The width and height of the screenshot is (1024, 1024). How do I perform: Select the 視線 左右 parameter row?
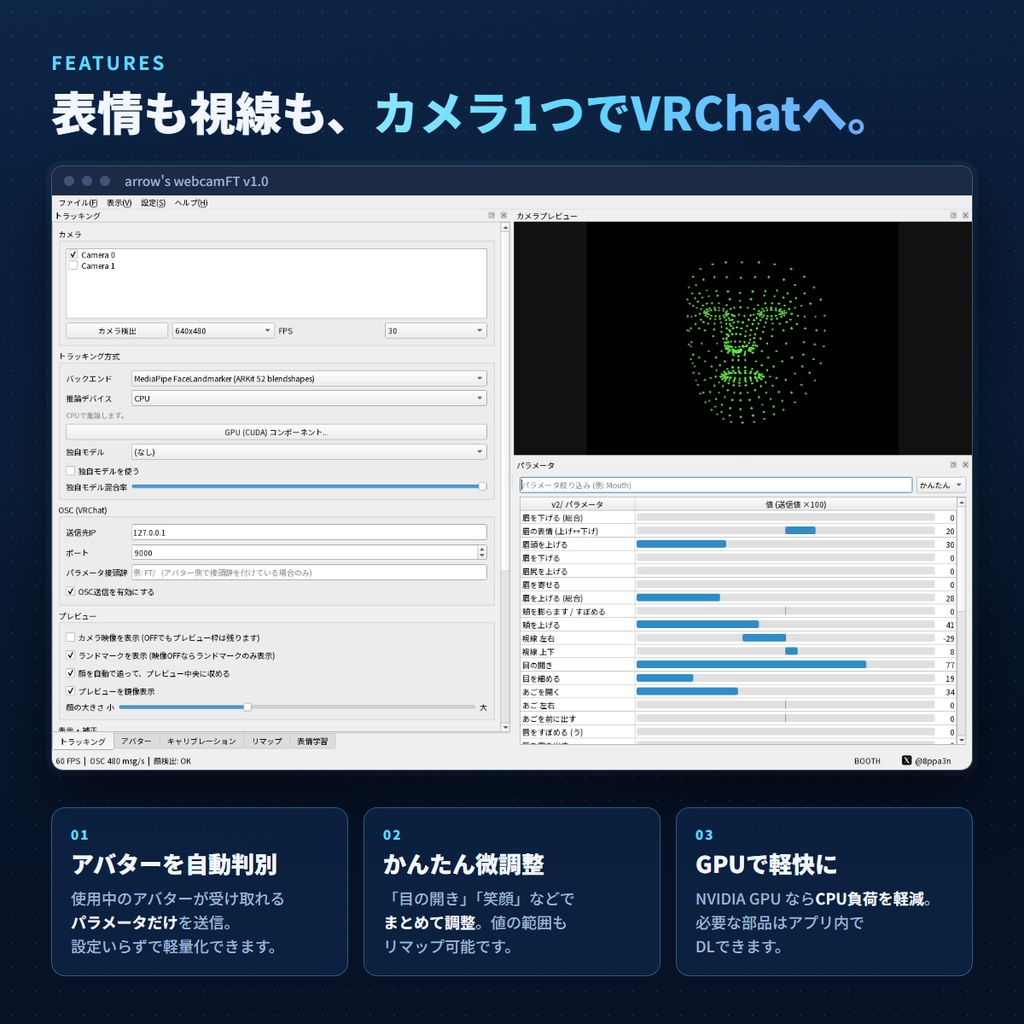coord(739,638)
